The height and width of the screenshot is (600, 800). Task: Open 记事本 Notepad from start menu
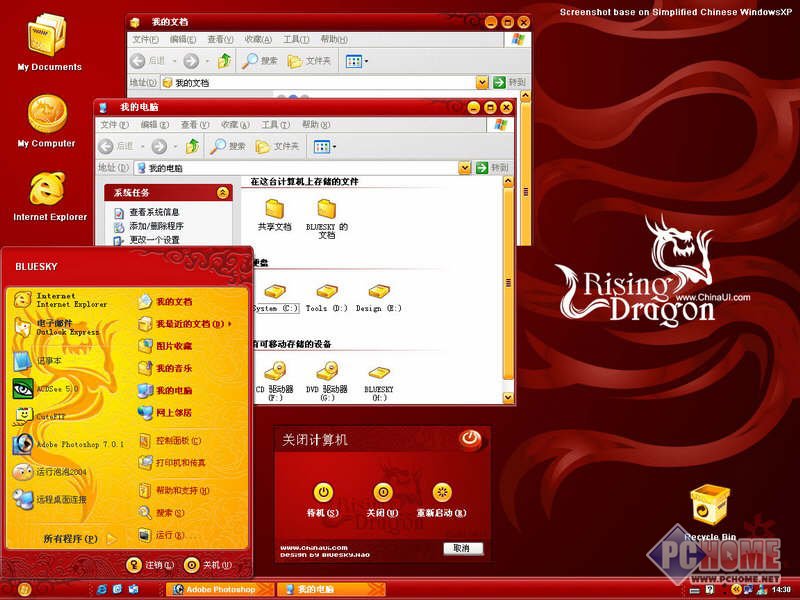pos(37,361)
